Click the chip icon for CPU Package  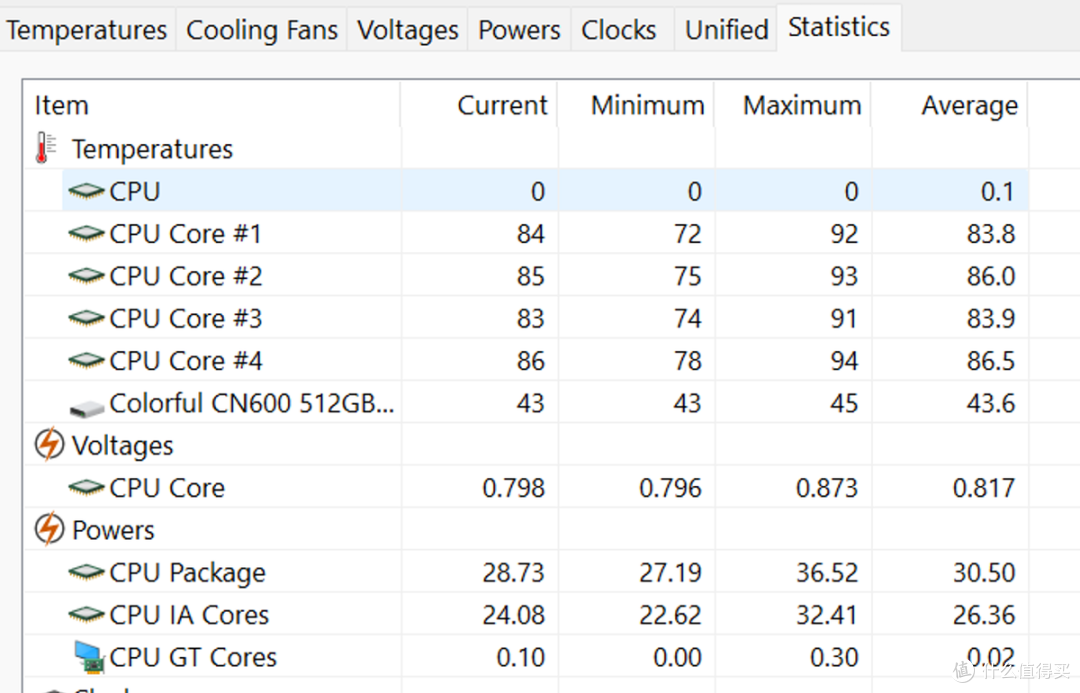tap(86, 572)
